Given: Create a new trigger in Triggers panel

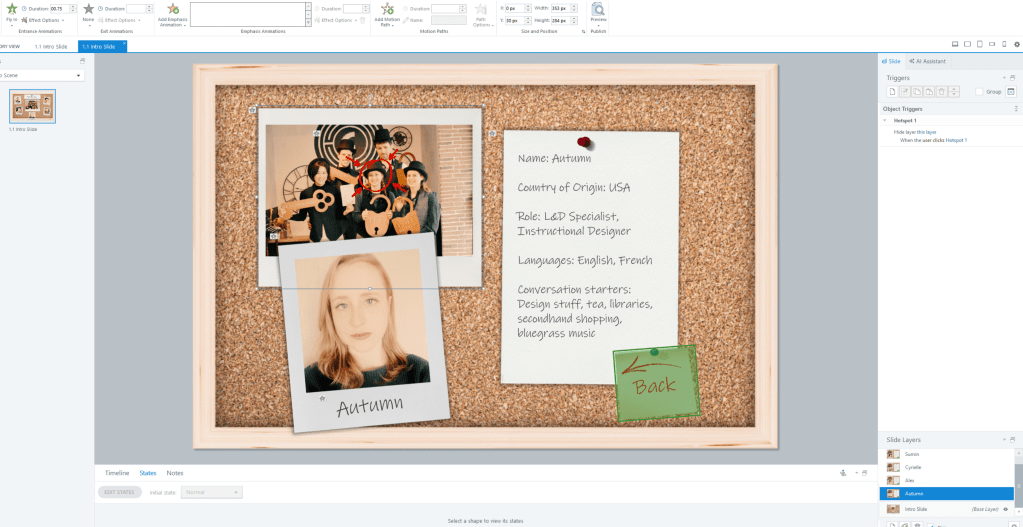Looking at the screenshot, I should click(892, 91).
